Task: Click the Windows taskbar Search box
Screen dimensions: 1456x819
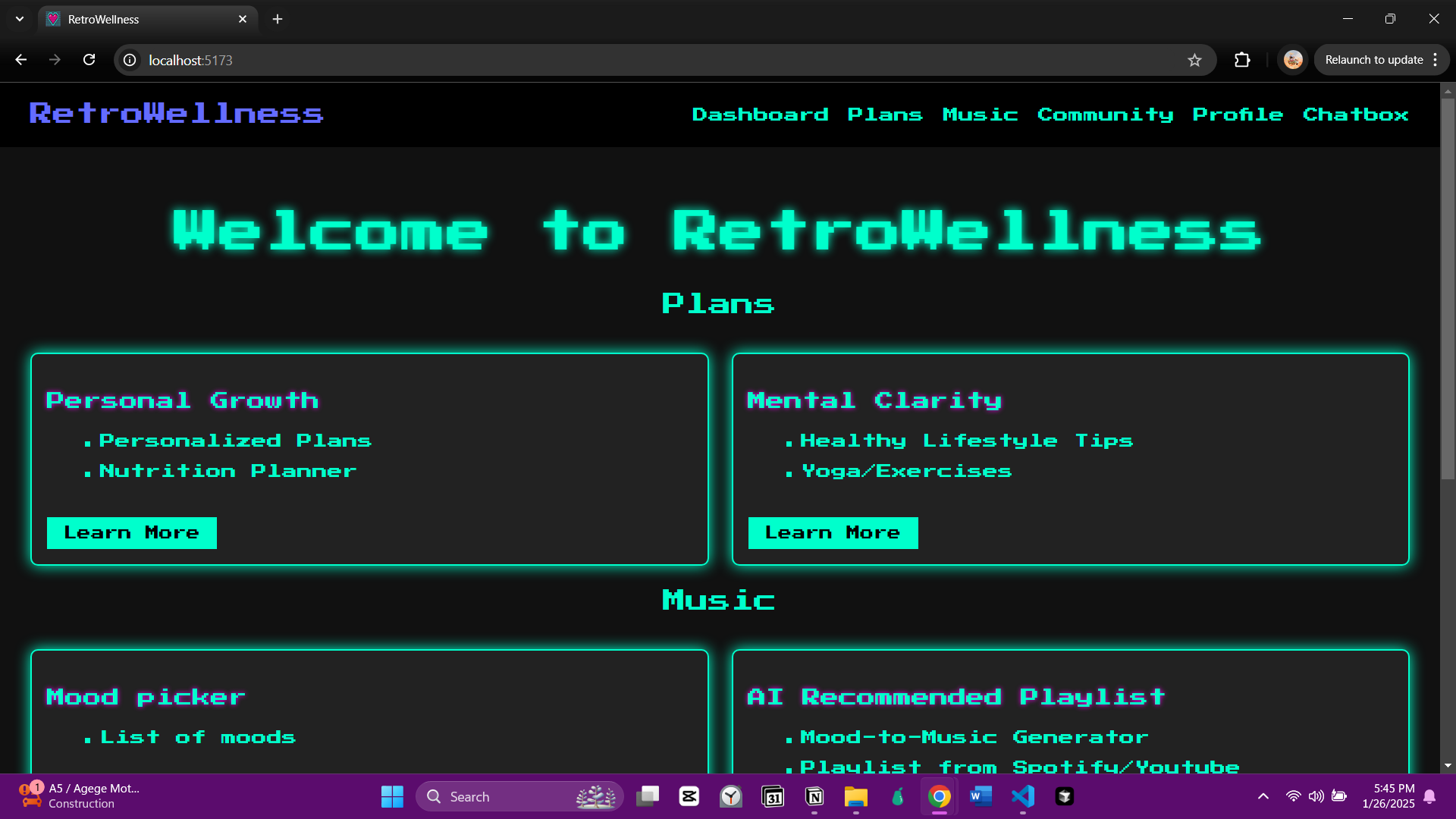Action: coord(500,796)
